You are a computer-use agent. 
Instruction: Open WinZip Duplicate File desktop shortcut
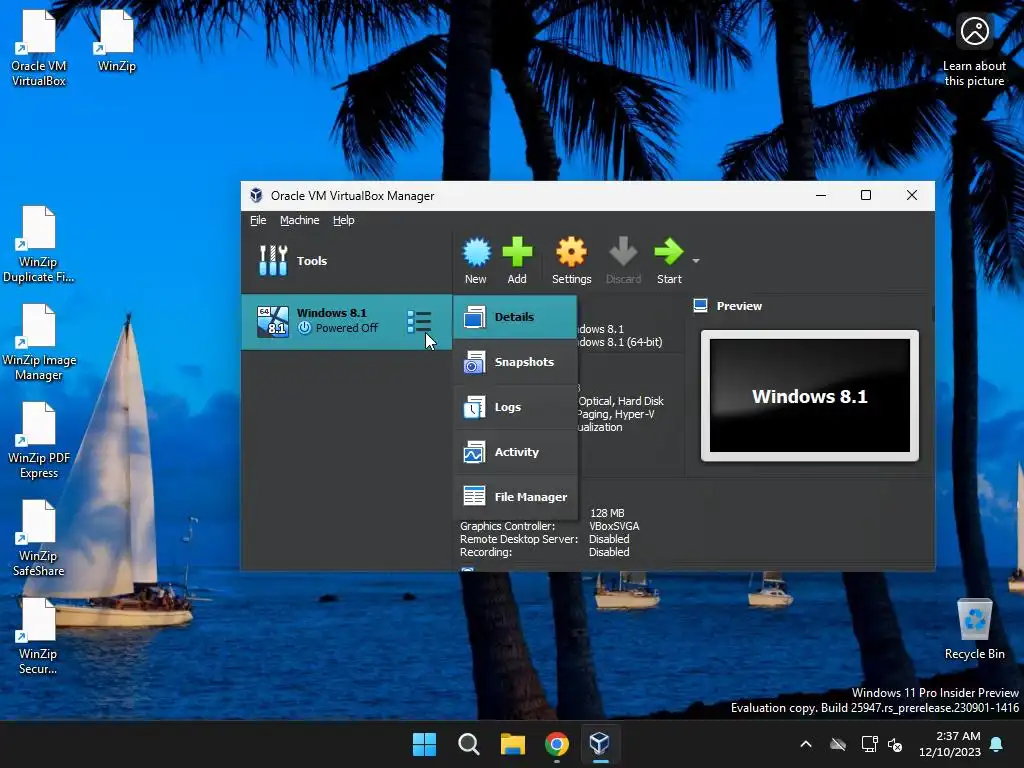pos(38,244)
